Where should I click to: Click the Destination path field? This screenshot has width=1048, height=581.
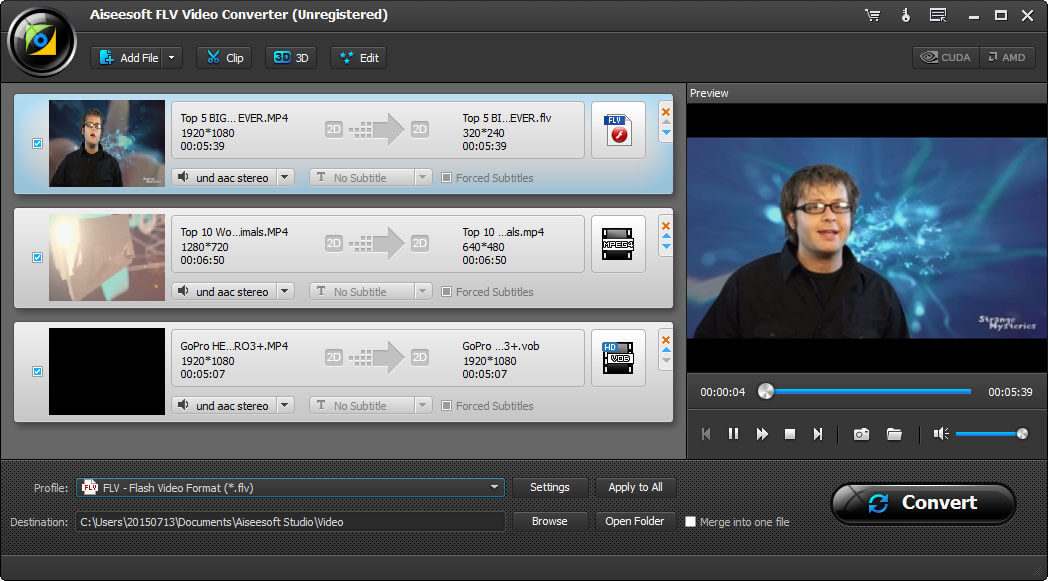[291, 521]
